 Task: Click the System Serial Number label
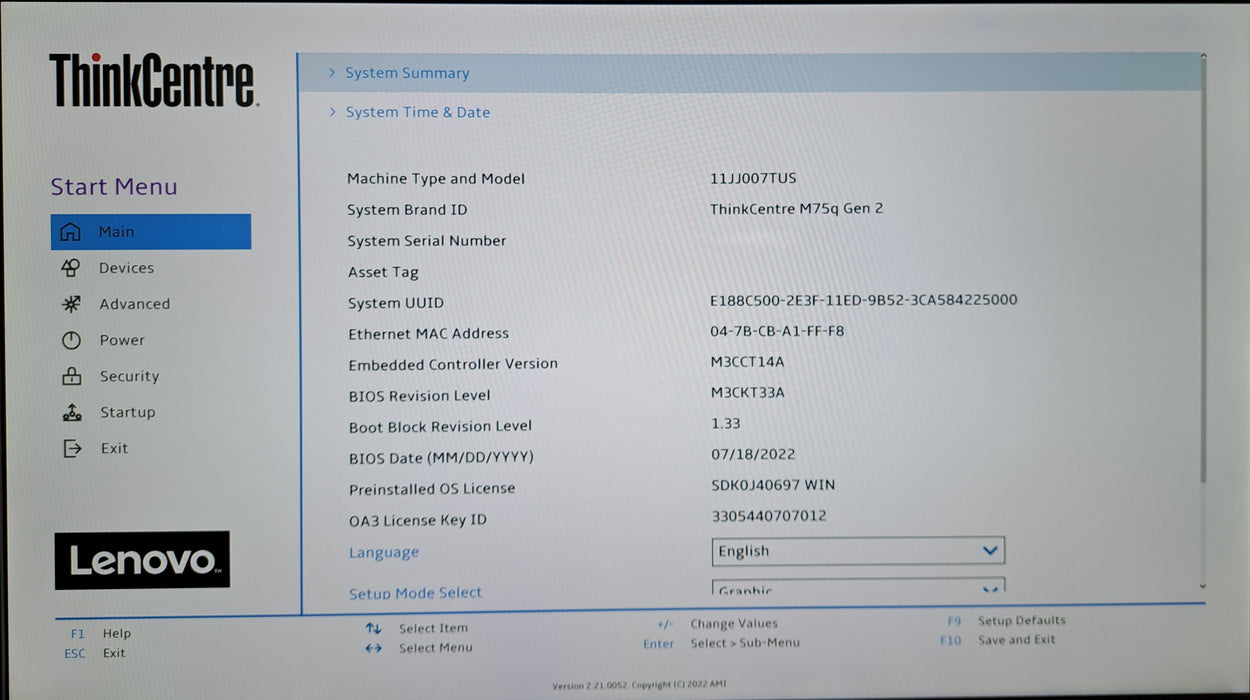pos(427,241)
